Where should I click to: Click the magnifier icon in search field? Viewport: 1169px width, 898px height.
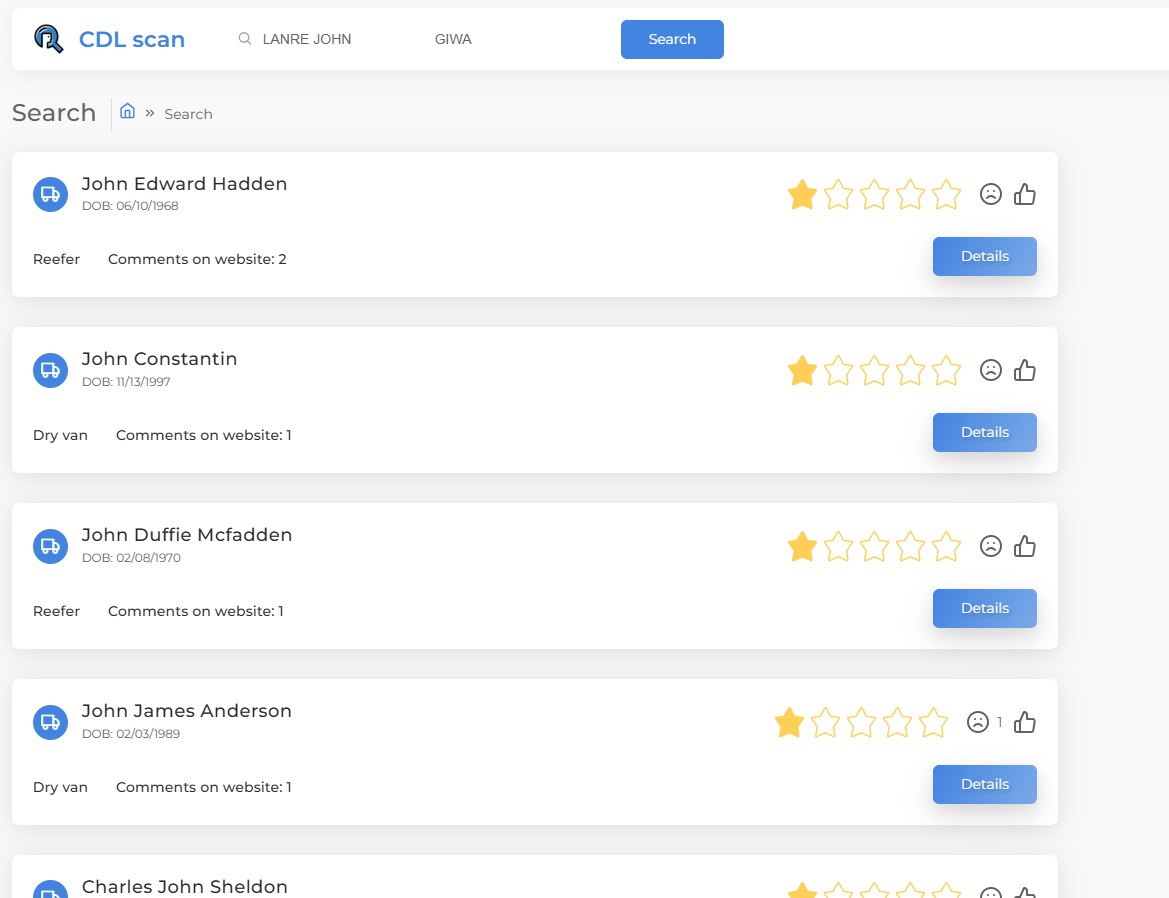(x=244, y=39)
